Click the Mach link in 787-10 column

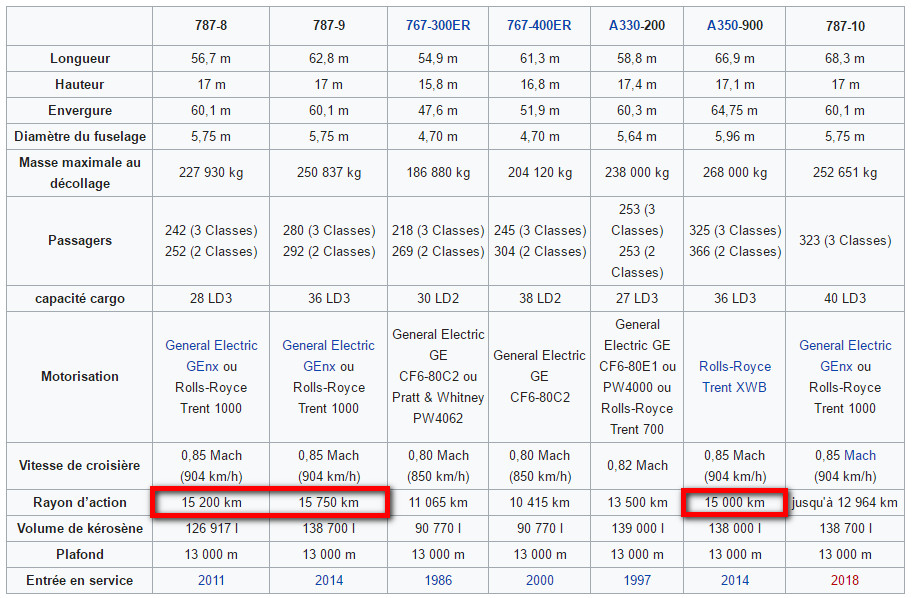tap(859, 455)
